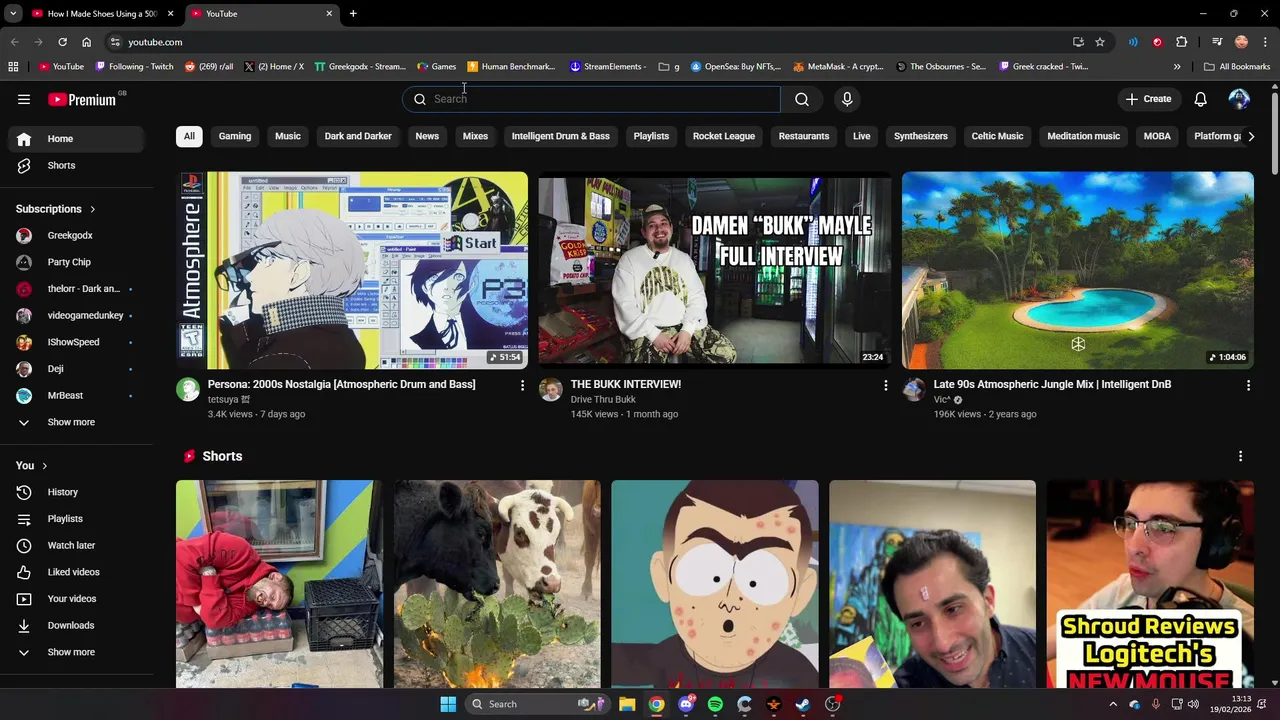The width and height of the screenshot is (1280, 720).
Task: Open Playlists in the sidebar
Action: click(78, 519)
